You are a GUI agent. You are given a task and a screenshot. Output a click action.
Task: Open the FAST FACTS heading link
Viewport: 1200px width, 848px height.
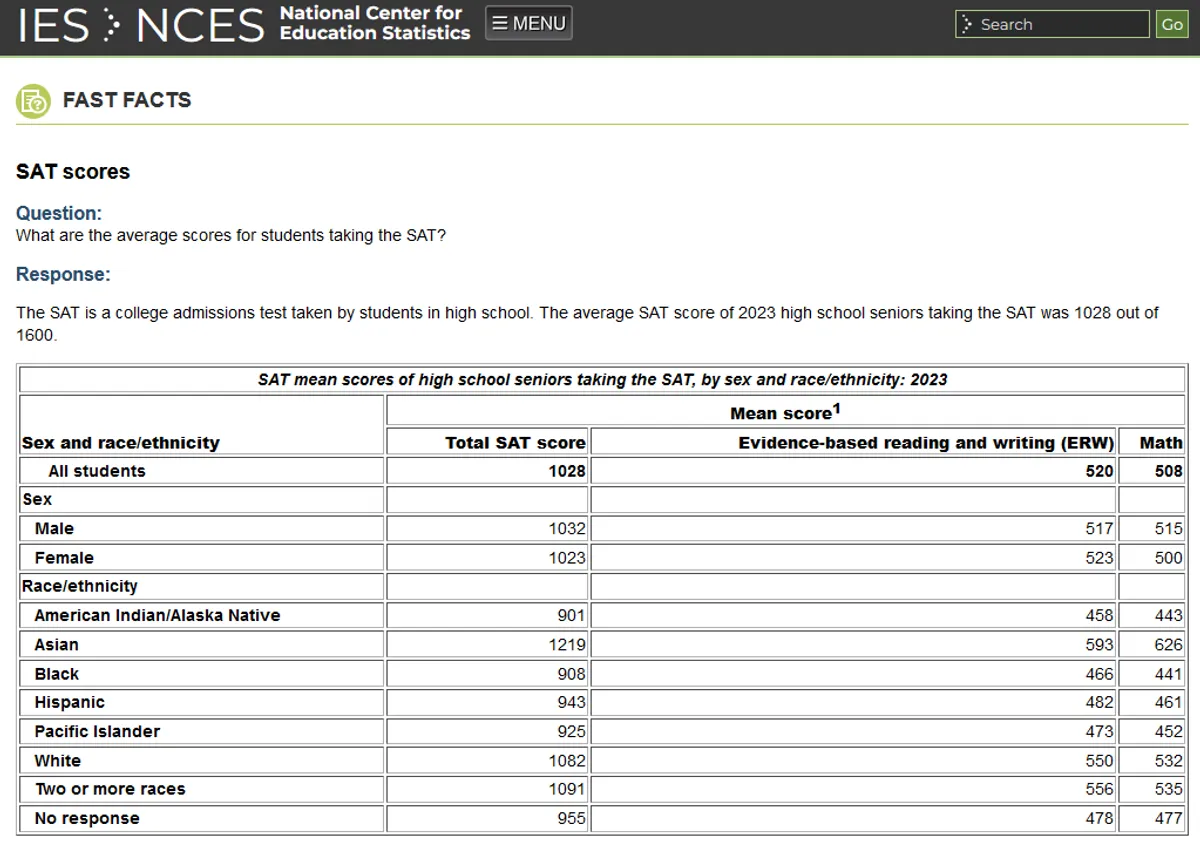coord(126,100)
